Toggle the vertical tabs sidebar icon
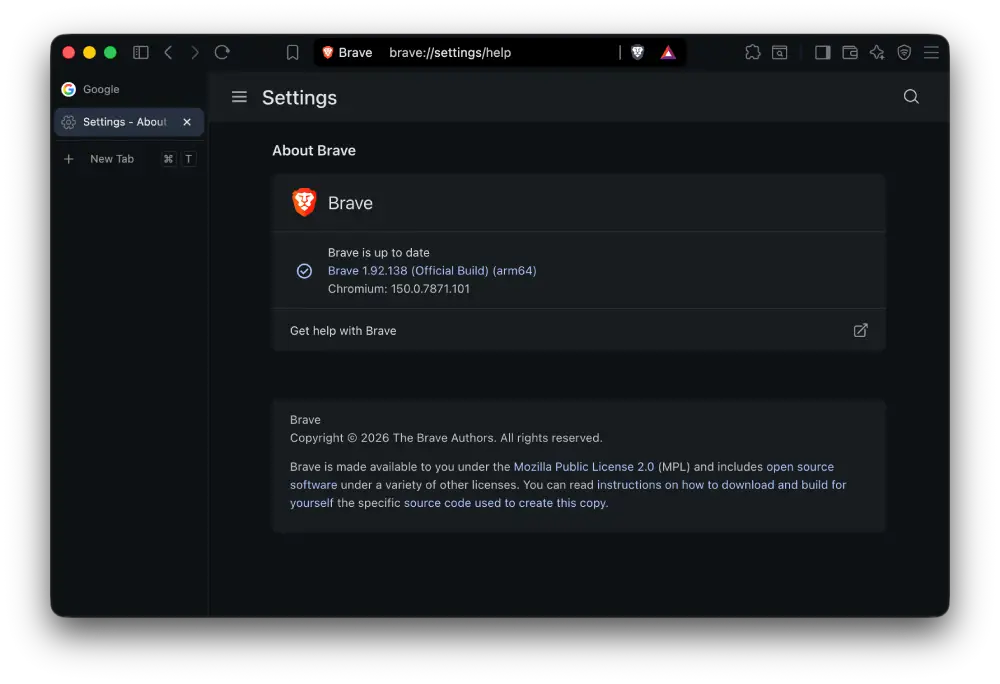This screenshot has height=684, width=1000. click(x=141, y=52)
